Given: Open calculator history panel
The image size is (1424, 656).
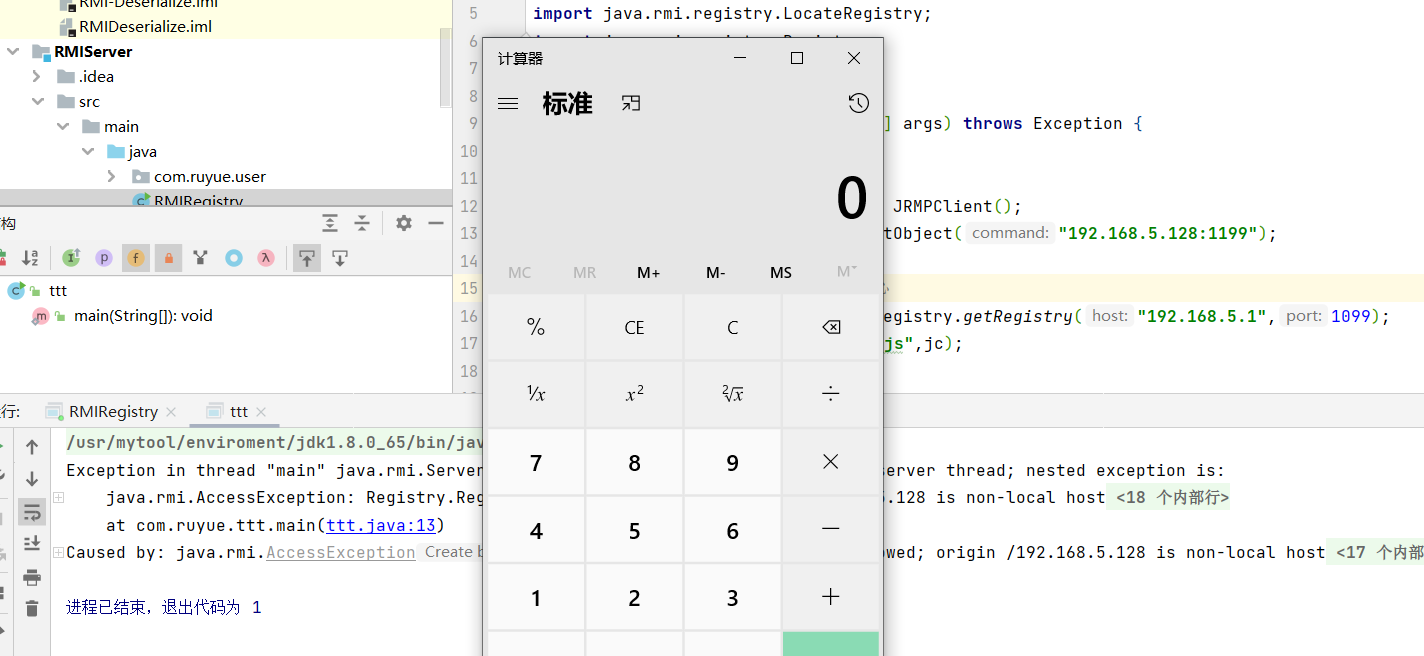Looking at the screenshot, I should click(858, 103).
